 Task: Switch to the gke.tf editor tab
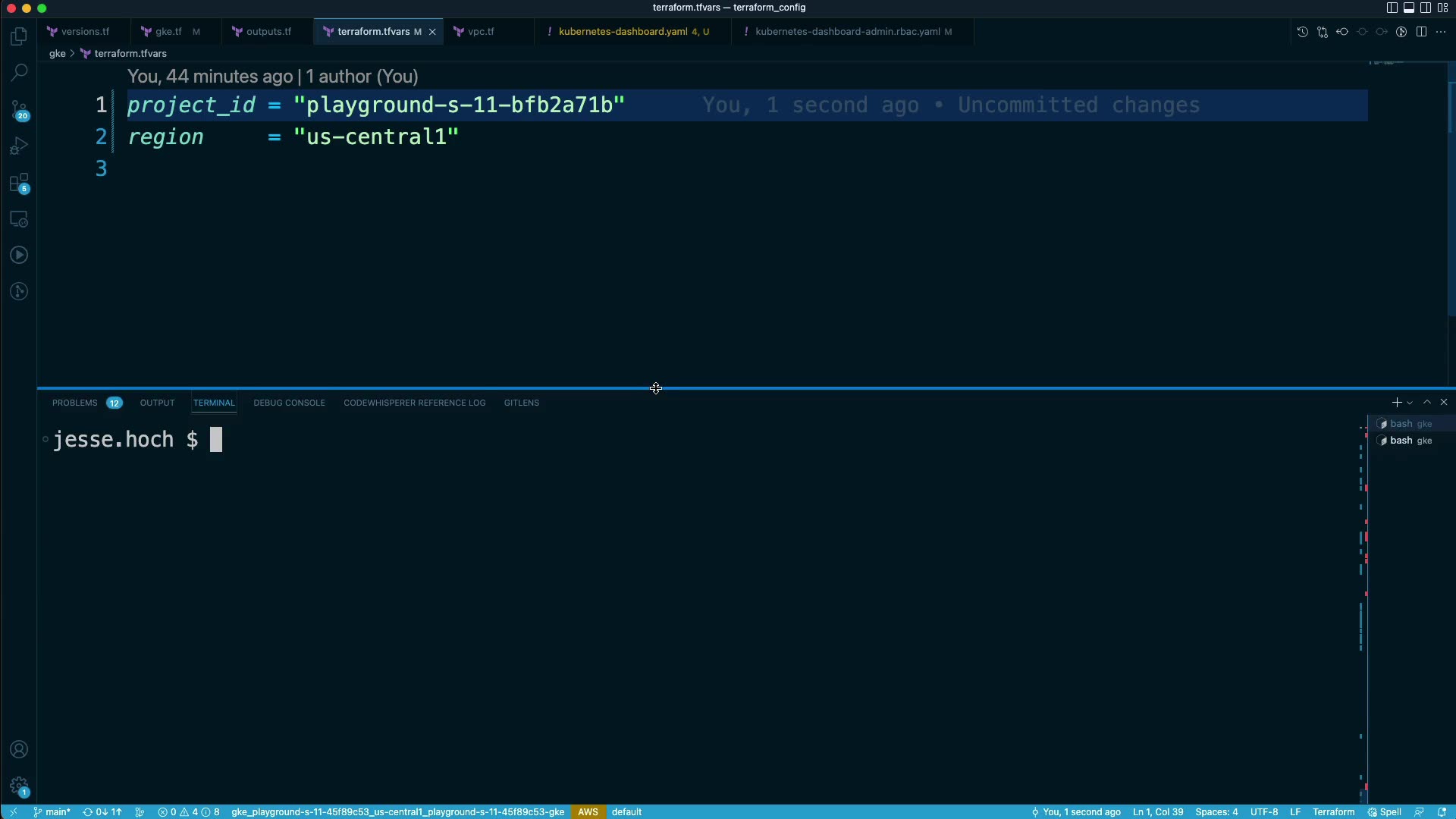[x=168, y=32]
